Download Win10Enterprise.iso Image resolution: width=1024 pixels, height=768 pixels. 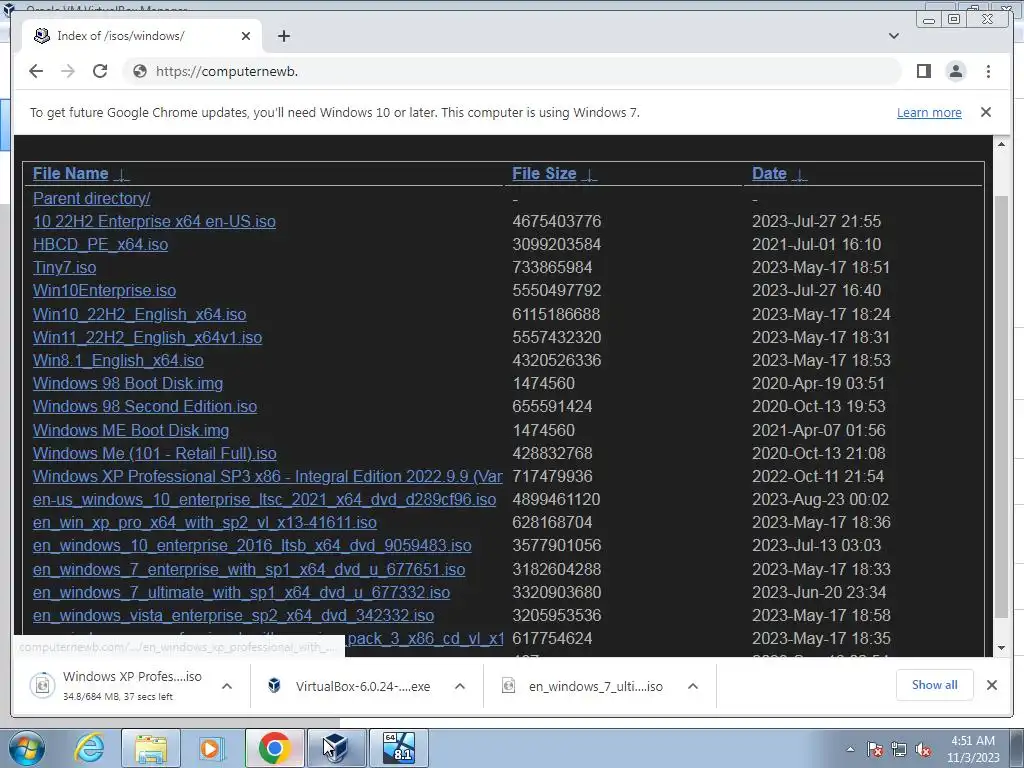[x=104, y=291]
